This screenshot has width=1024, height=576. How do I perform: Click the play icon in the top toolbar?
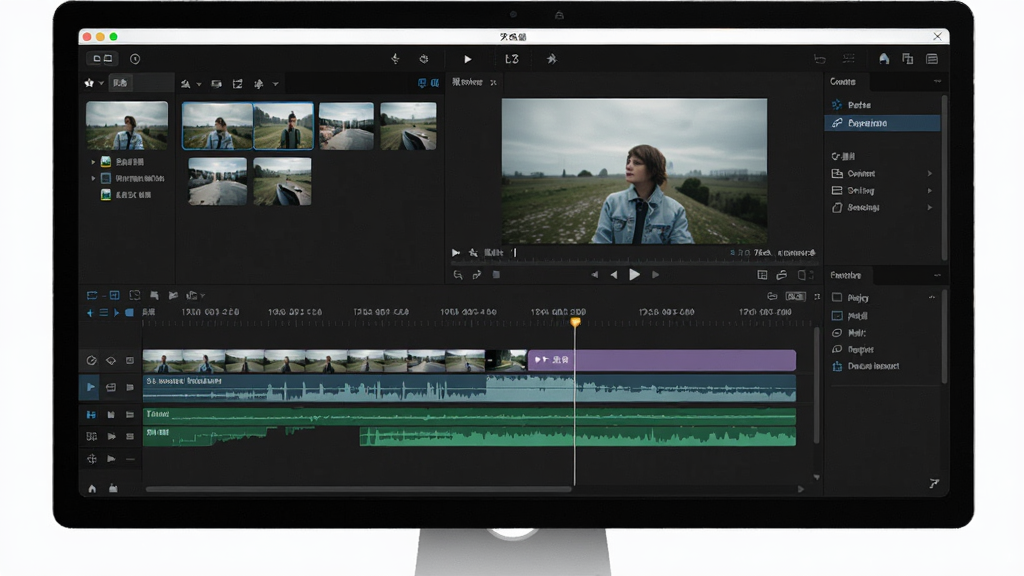coord(468,59)
